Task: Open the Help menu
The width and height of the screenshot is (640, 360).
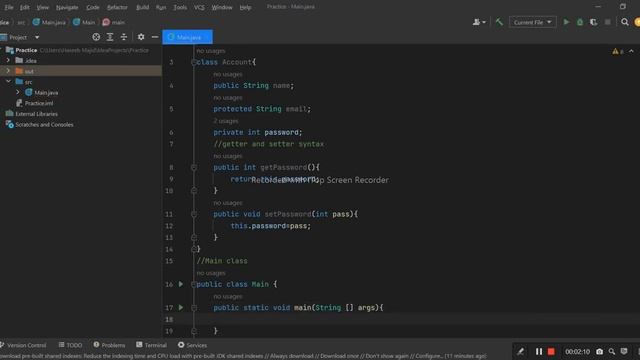Action: 245,7
